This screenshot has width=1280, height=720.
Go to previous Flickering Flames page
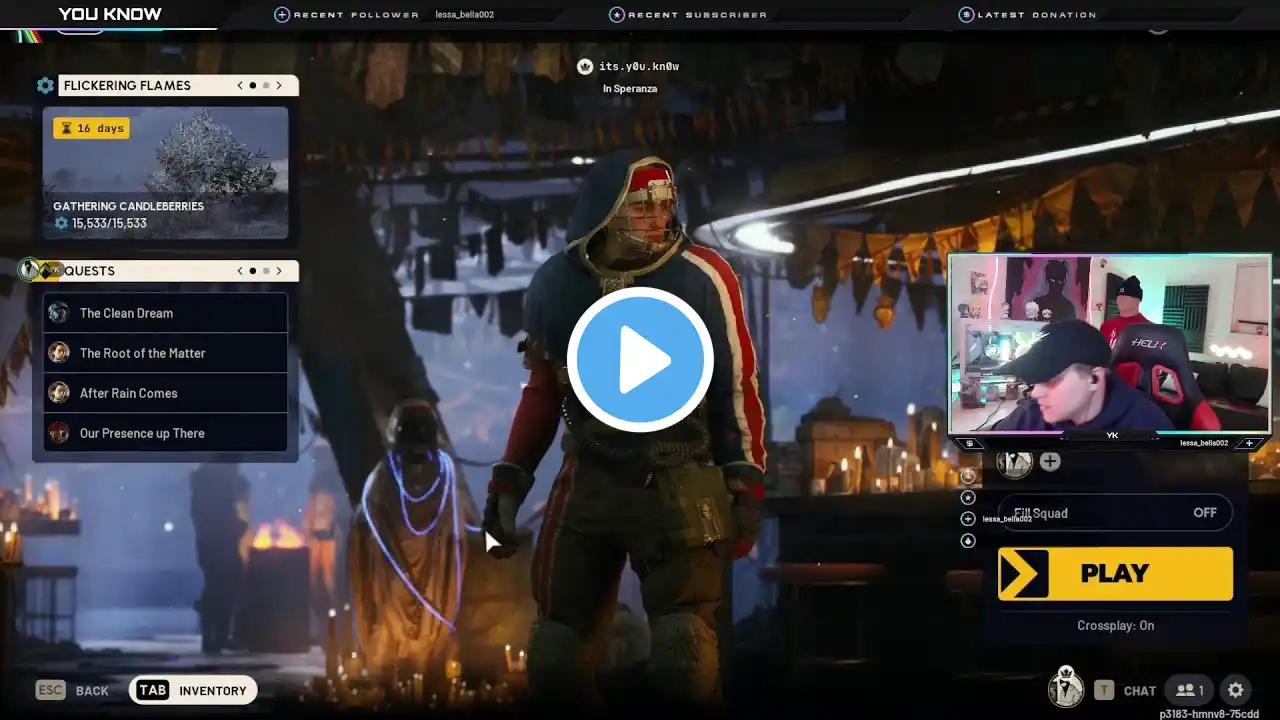tap(240, 85)
